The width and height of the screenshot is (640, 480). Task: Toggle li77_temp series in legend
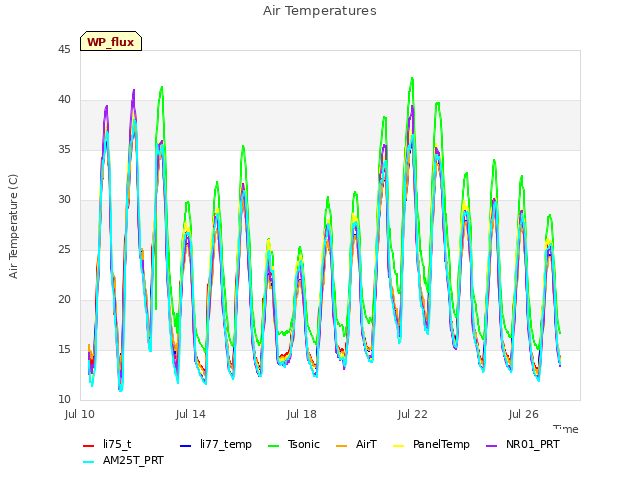click(216, 444)
